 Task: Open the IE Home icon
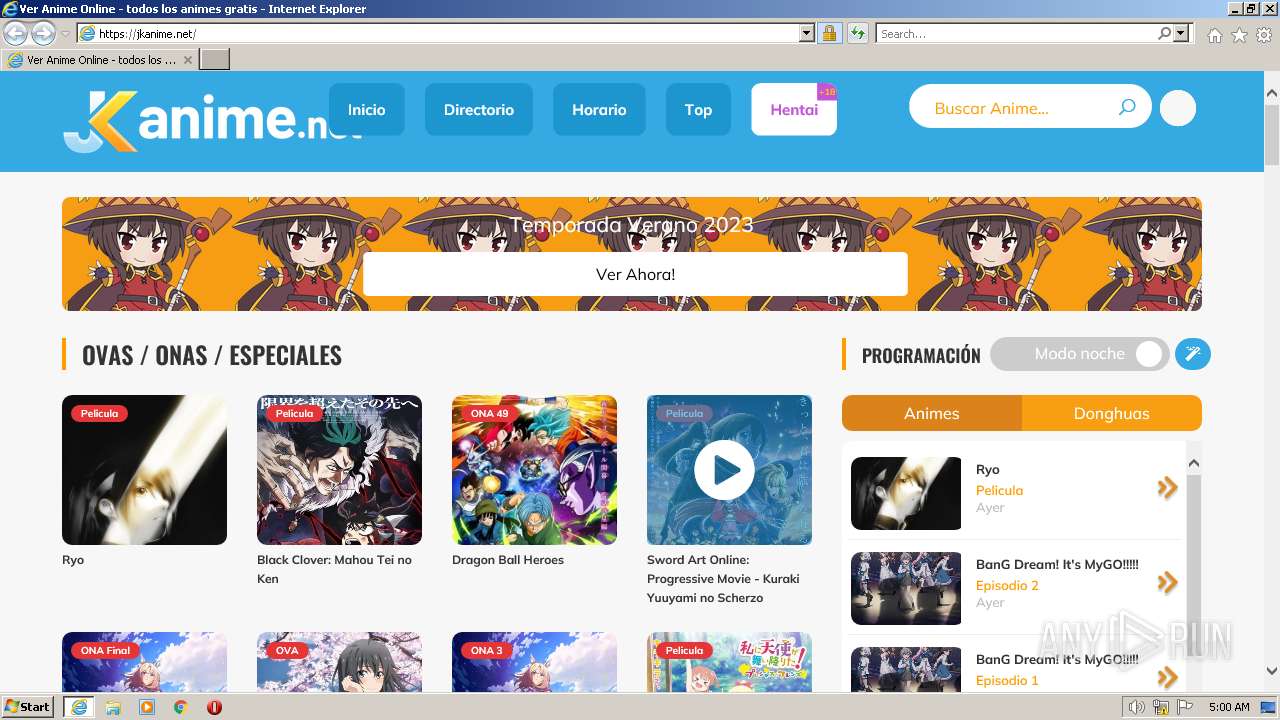pyautogui.click(x=1214, y=35)
